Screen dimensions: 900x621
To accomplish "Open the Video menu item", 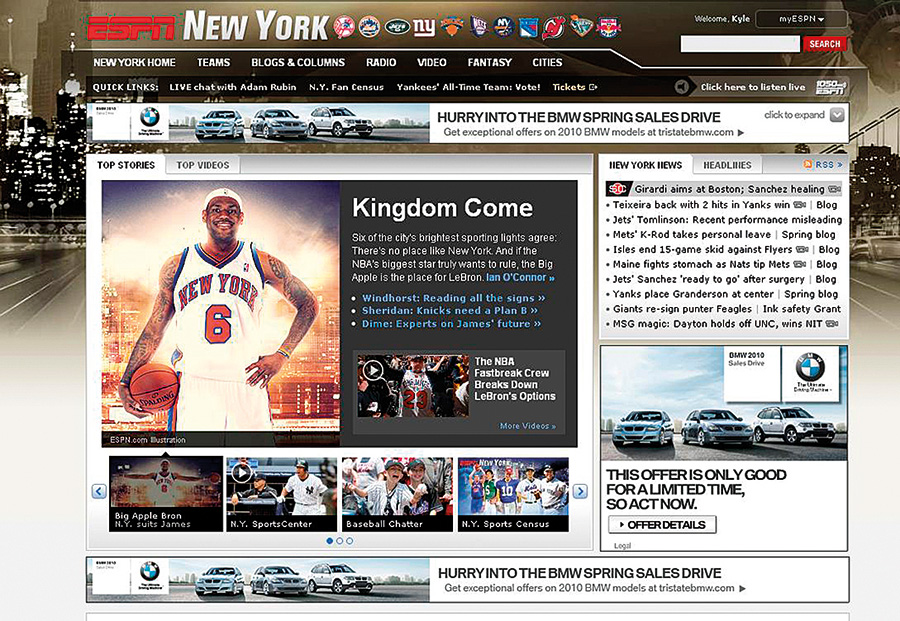I will pyautogui.click(x=432, y=63).
